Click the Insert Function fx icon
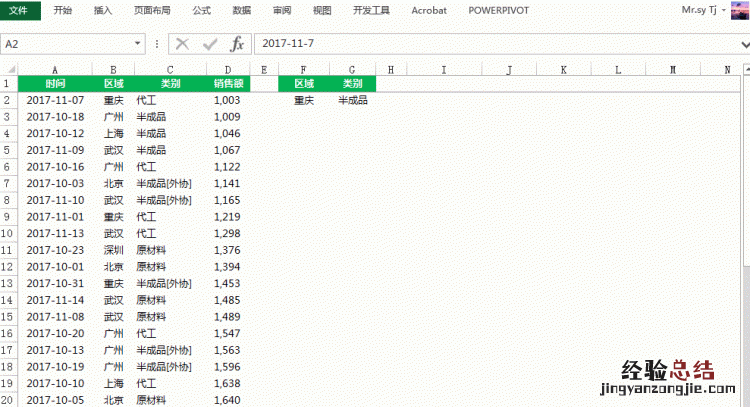The height and width of the screenshot is (407, 750). point(237,44)
